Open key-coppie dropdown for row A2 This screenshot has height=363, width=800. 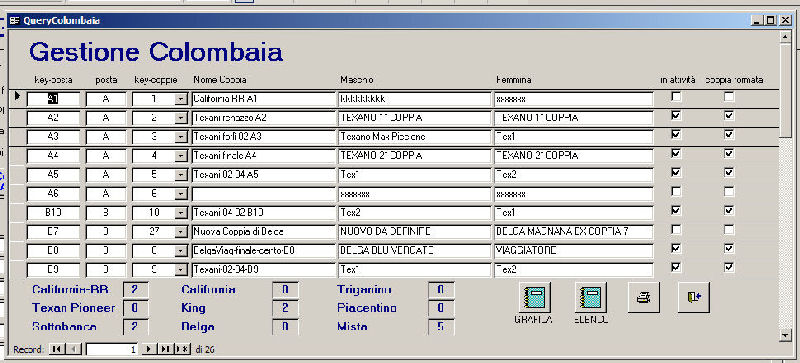pyautogui.click(x=181, y=118)
